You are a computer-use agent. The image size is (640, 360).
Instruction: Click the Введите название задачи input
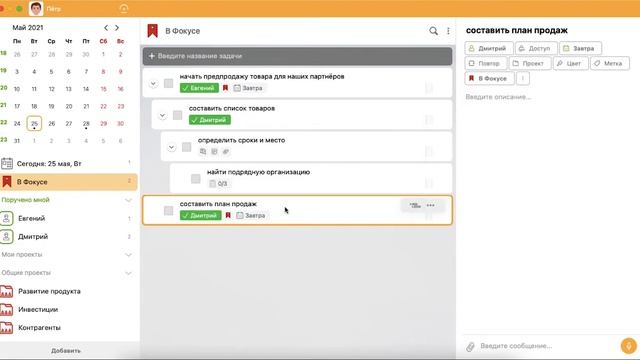tap(297, 56)
